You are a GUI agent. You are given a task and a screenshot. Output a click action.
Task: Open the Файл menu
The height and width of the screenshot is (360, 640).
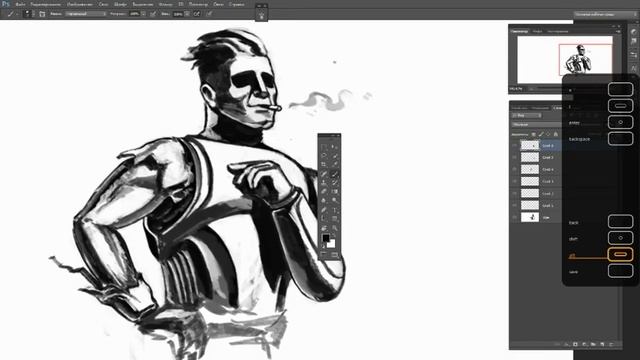coord(20,4)
